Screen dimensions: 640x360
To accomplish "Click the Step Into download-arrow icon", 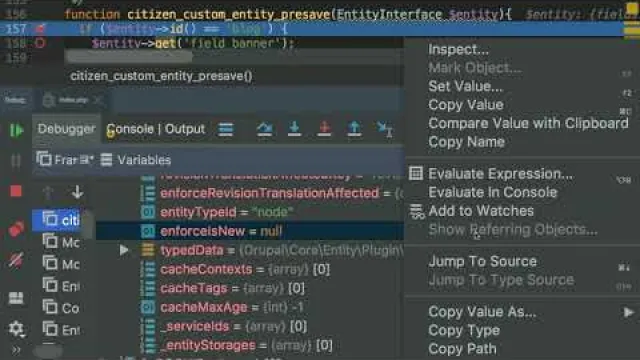I will click(294, 129).
